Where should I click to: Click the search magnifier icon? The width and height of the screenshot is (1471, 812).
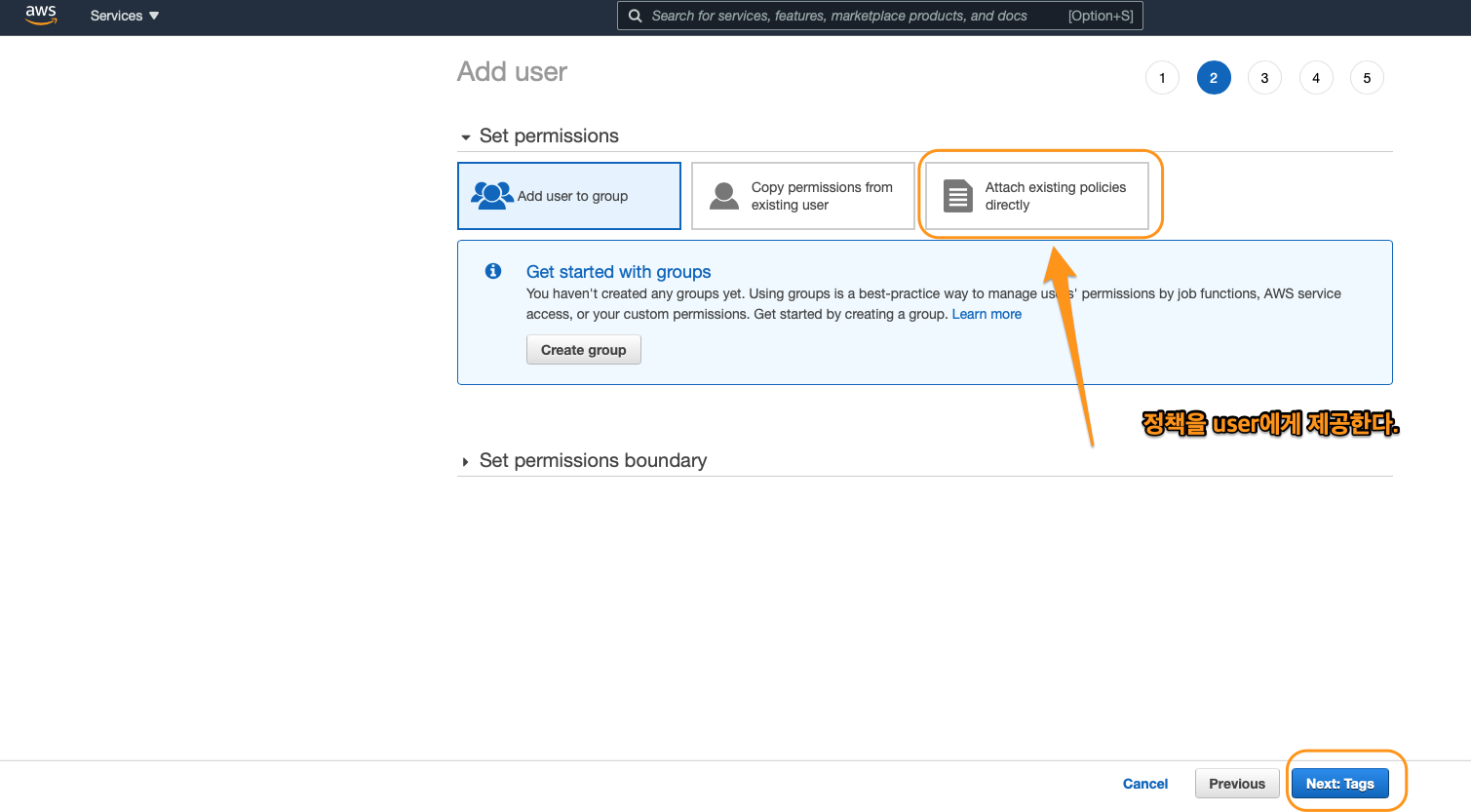635,16
